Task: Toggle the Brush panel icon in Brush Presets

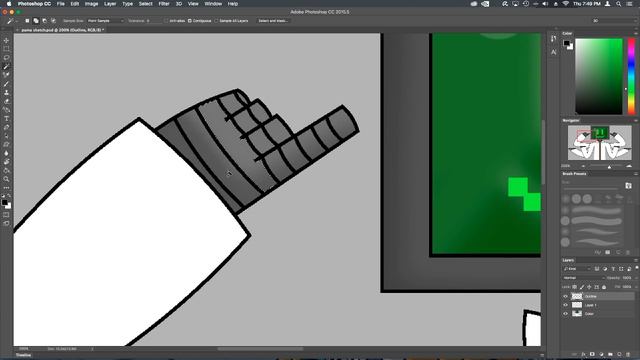Action: coord(628,186)
